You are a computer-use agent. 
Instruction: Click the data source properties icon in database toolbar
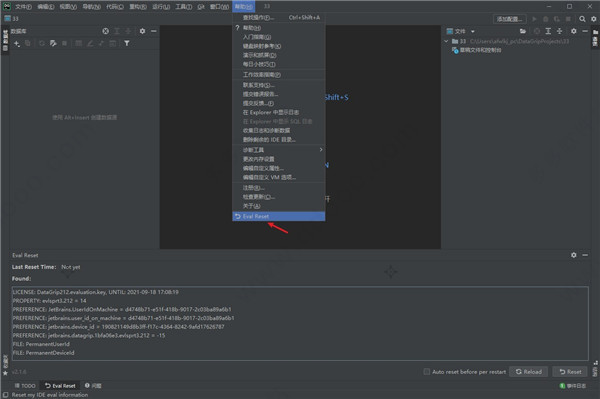53,43
